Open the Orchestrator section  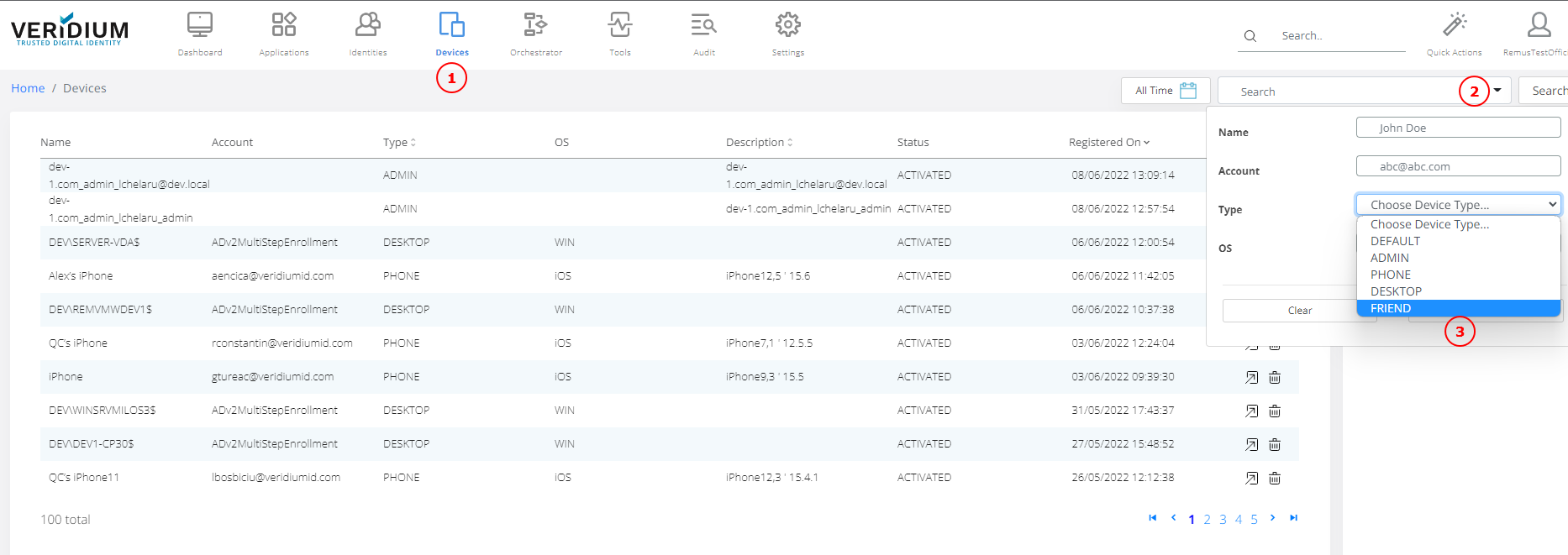tap(535, 34)
